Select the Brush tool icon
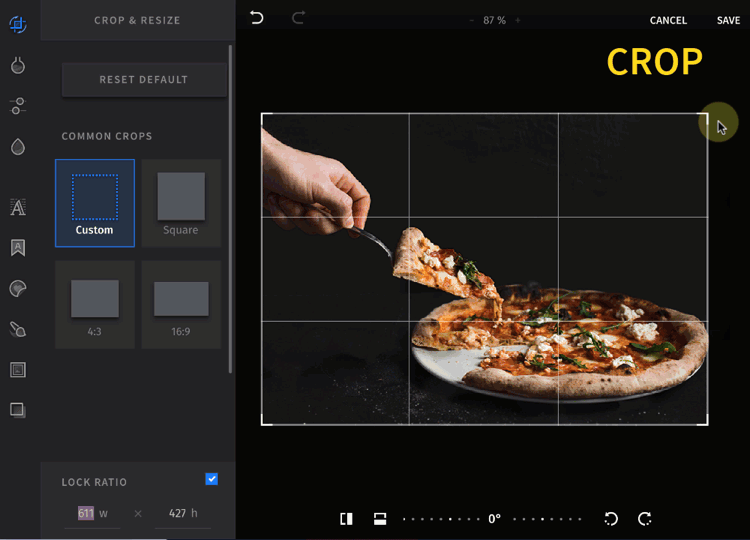This screenshot has width=750, height=540. pyautogui.click(x=18, y=329)
